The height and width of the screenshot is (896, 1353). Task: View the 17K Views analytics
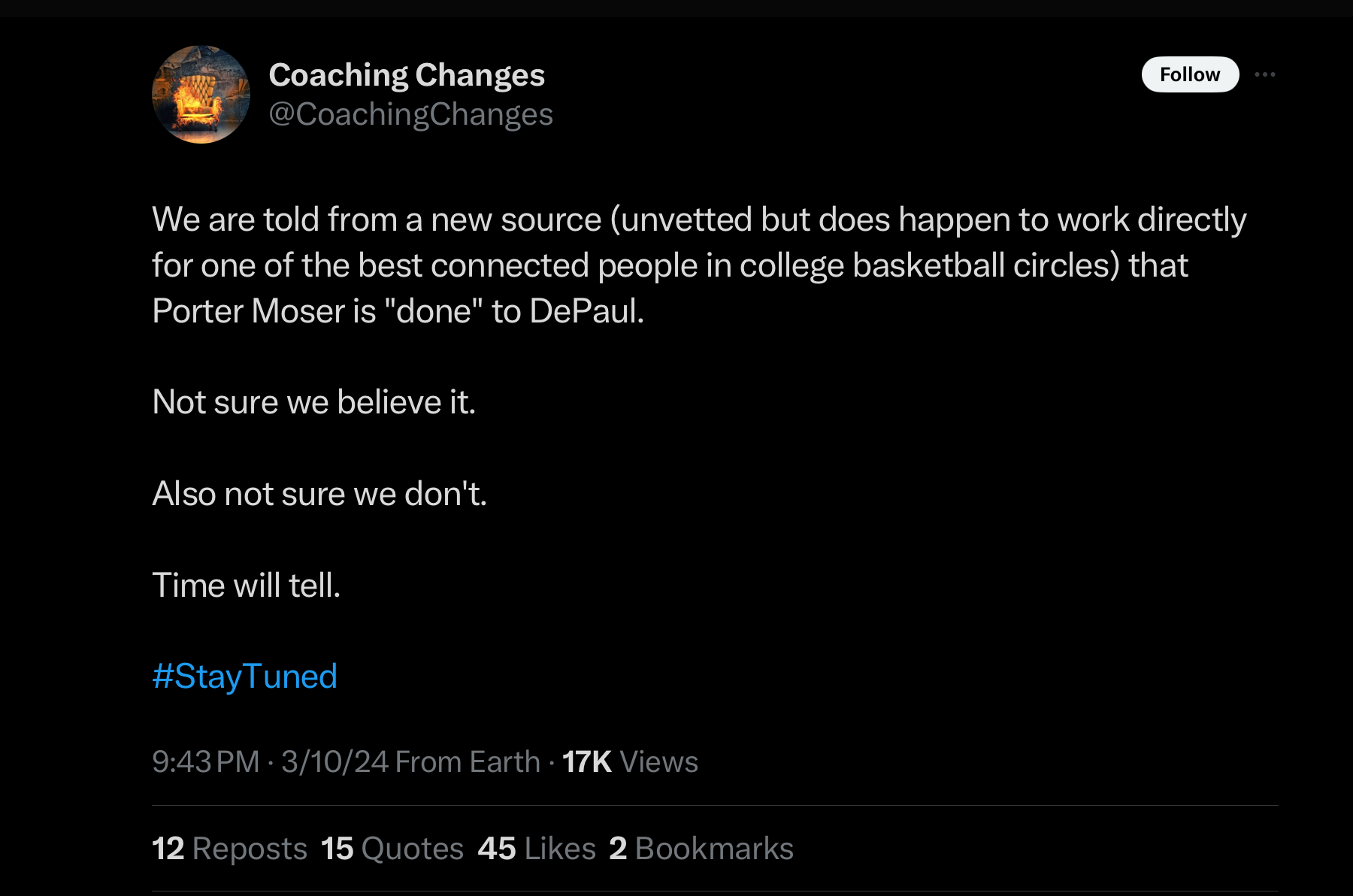pyautogui.click(x=630, y=761)
